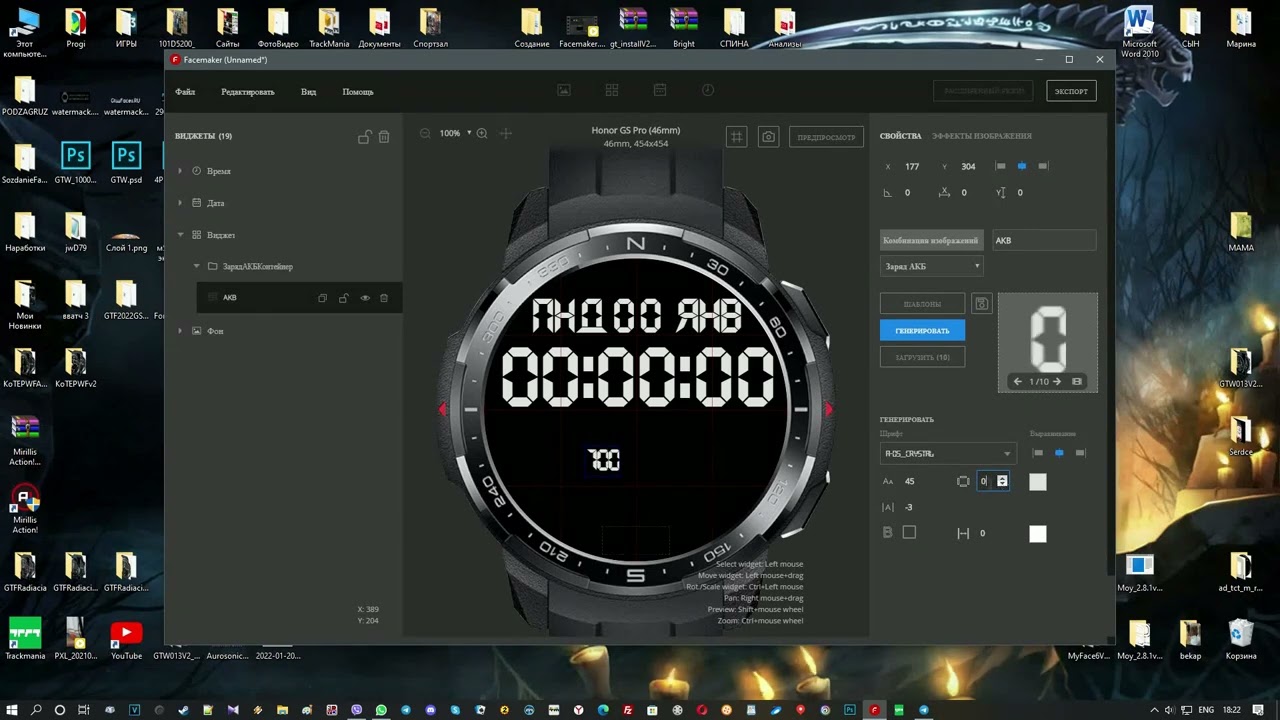
Task: Open the Редактировать menu
Action: click(248, 92)
